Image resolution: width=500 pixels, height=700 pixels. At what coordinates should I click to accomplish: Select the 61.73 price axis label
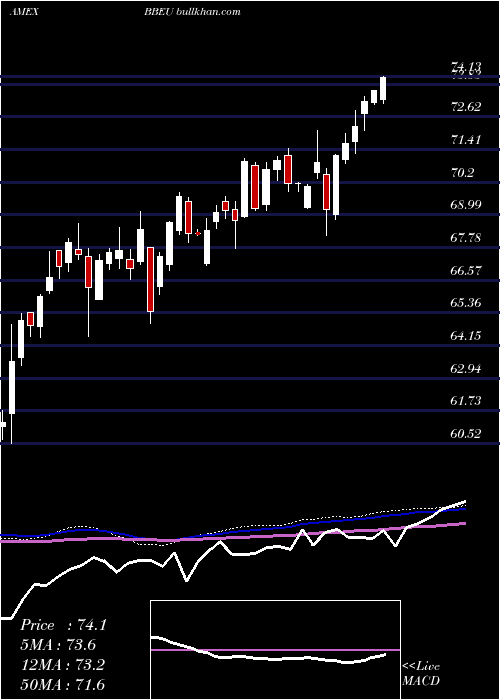[x=467, y=401]
